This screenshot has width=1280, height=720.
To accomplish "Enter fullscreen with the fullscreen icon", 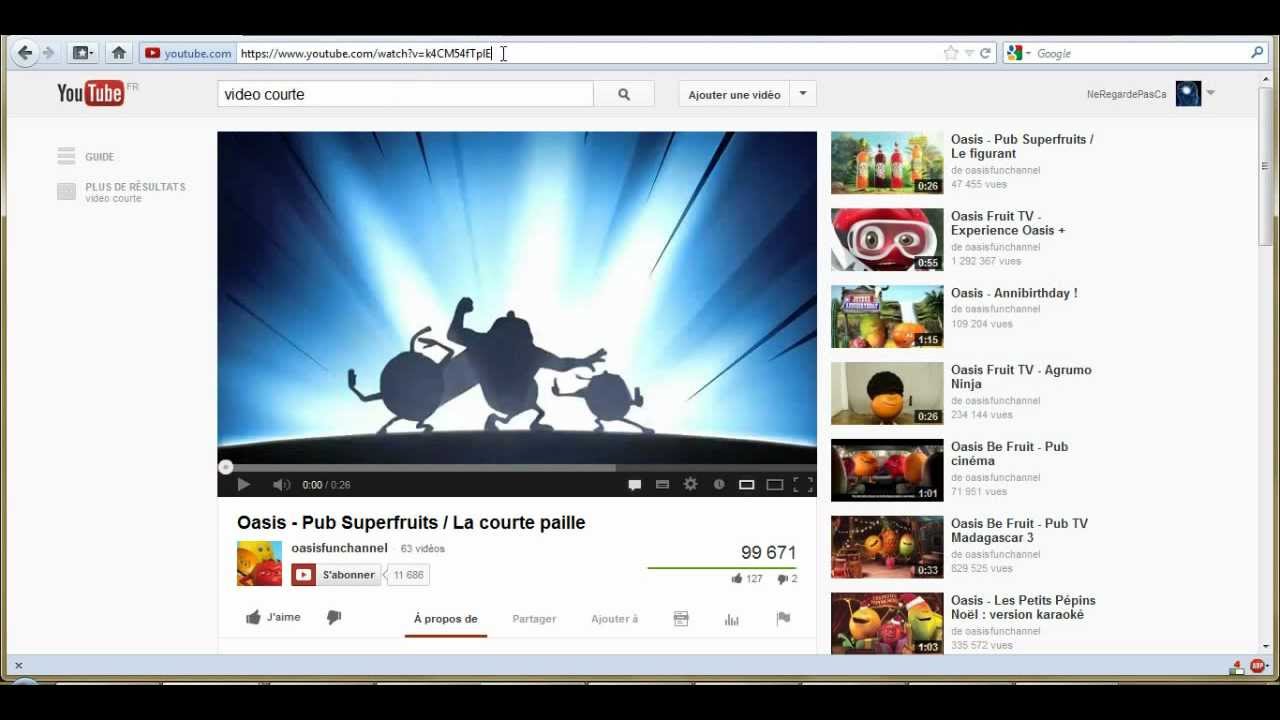I will (x=802, y=484).
